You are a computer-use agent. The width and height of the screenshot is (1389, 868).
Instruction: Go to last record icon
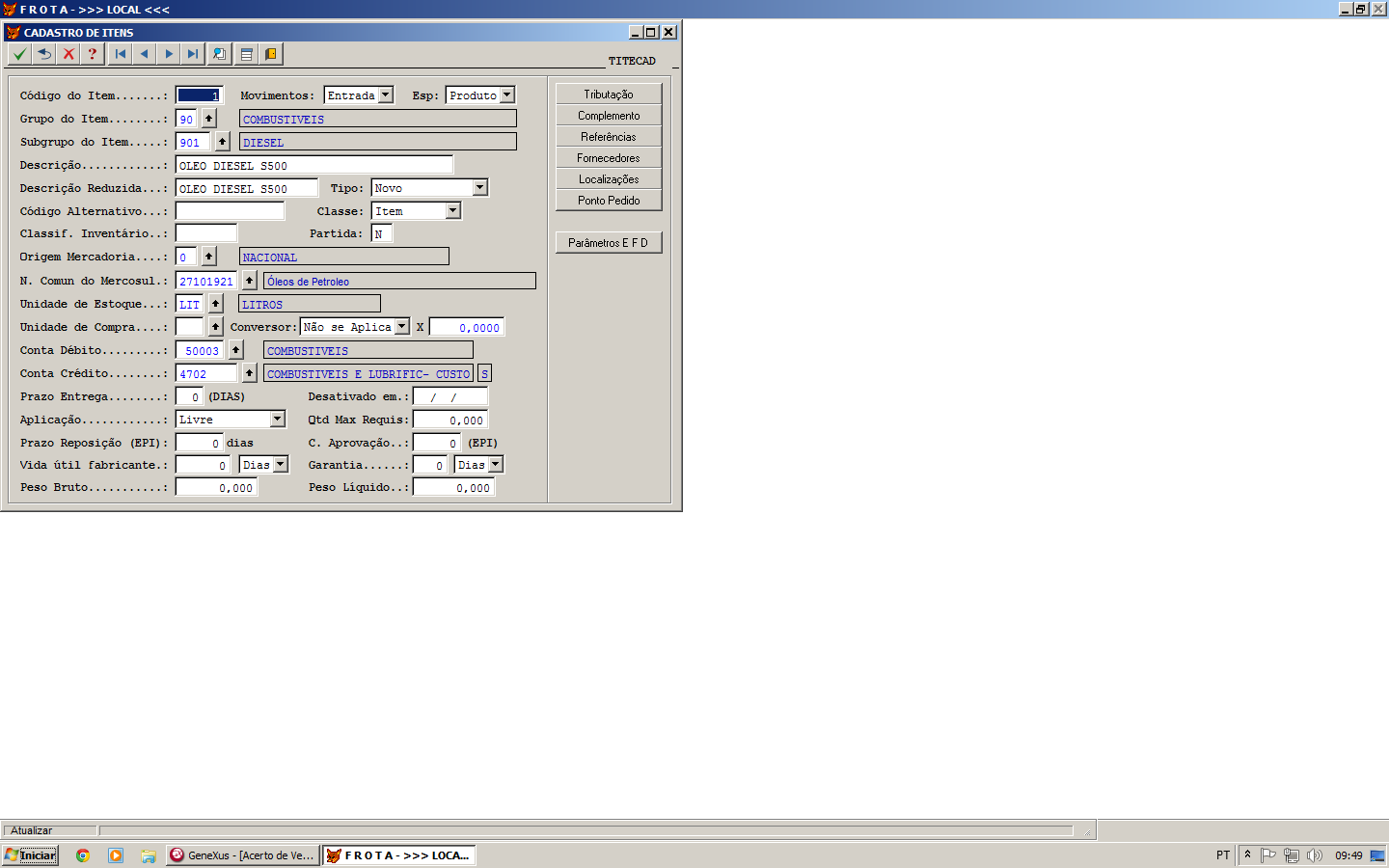pyautogui.click(x=193, y=54)
